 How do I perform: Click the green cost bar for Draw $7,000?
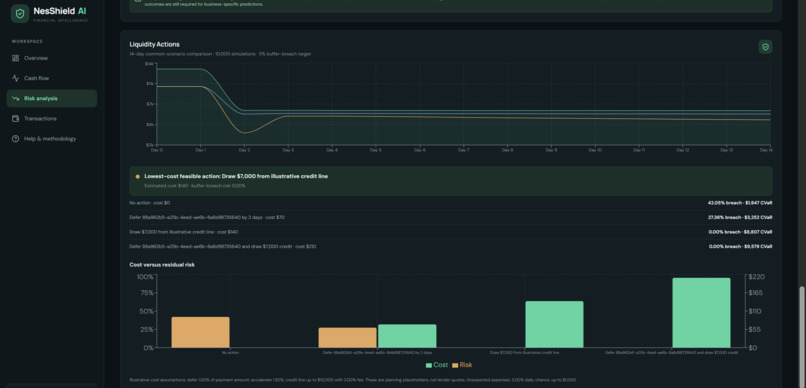click(554, 324)
